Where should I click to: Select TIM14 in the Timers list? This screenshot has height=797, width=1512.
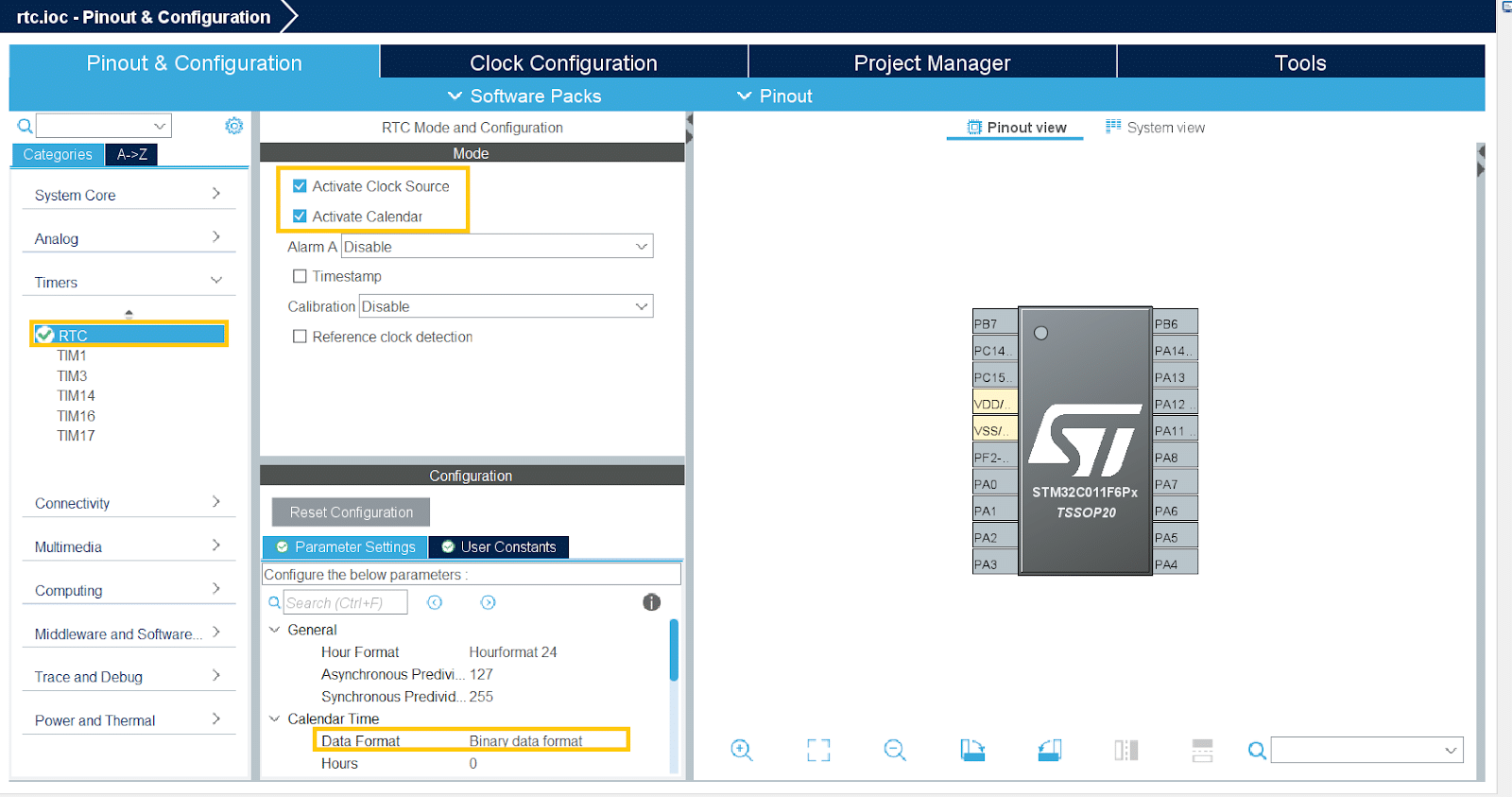tap(76, 396)
